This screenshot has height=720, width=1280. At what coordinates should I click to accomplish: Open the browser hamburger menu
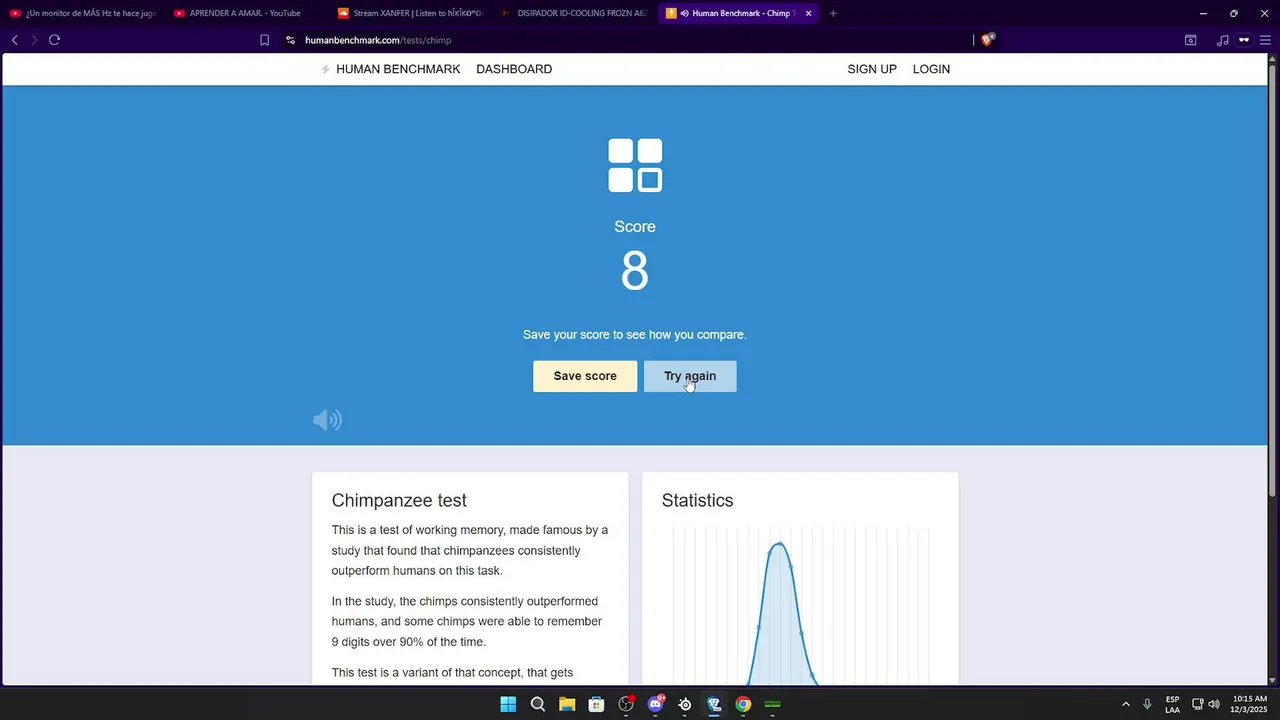[x=1265, y=40]
